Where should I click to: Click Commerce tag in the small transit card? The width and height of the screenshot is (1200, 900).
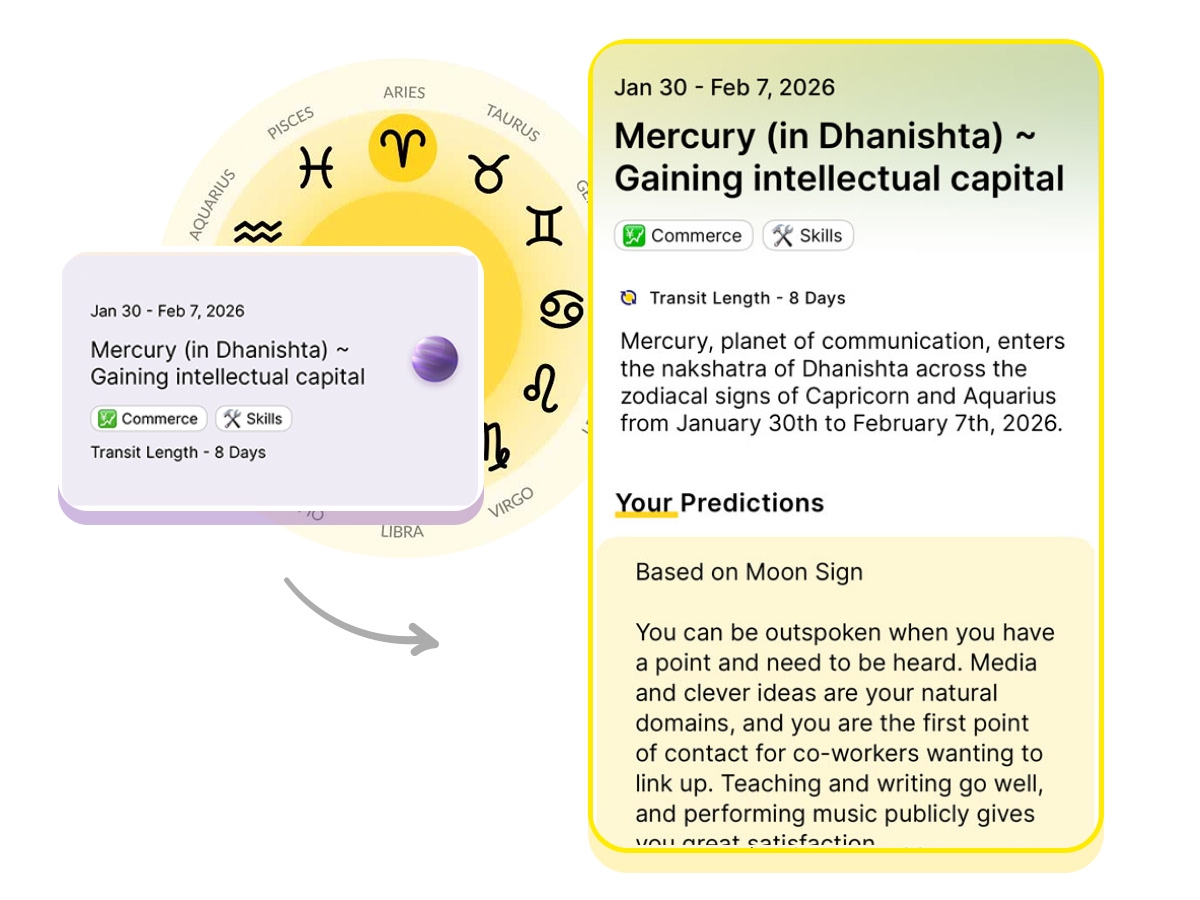click(149, 419)
